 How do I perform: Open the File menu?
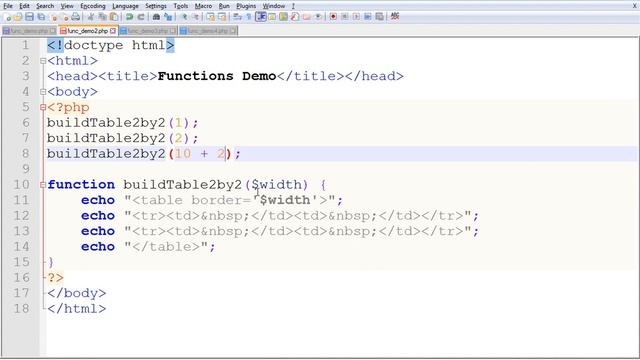coord(8,6)
